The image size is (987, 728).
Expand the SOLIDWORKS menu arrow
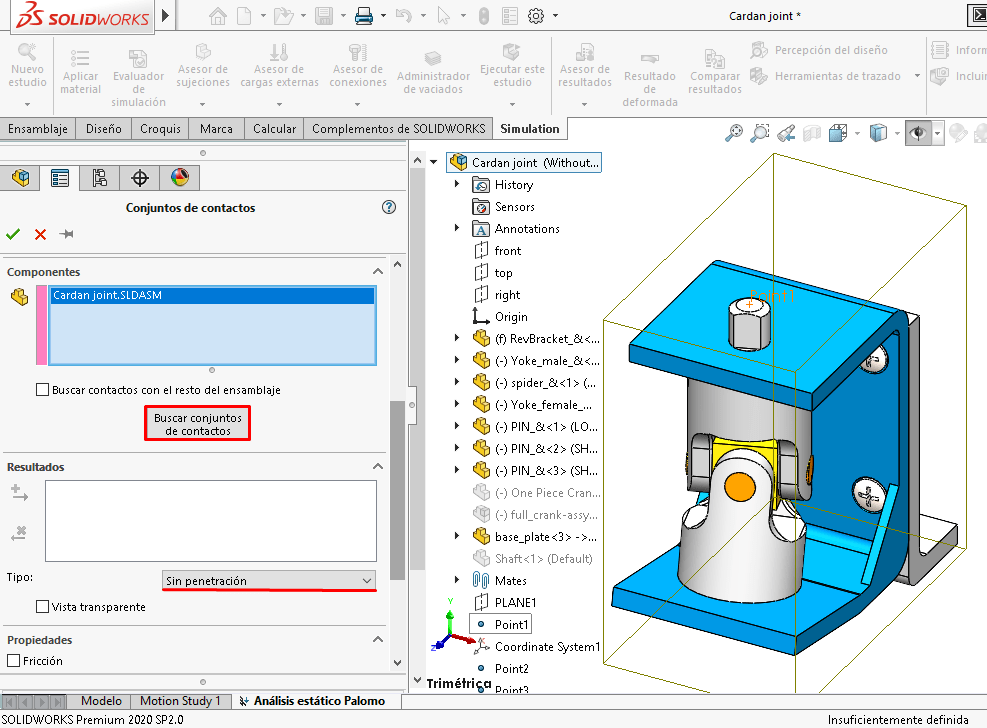165,14
